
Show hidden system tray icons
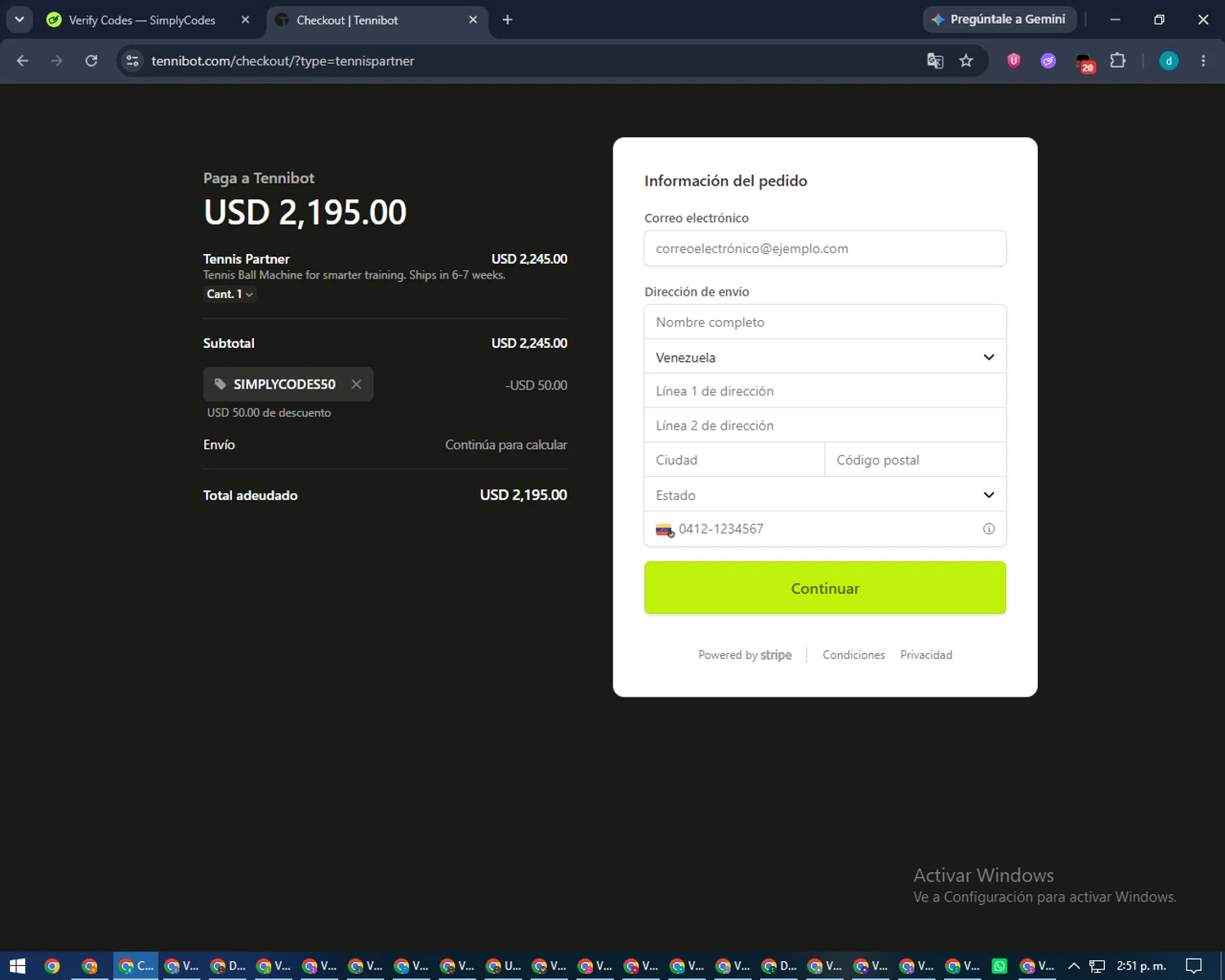point(1074,966)
